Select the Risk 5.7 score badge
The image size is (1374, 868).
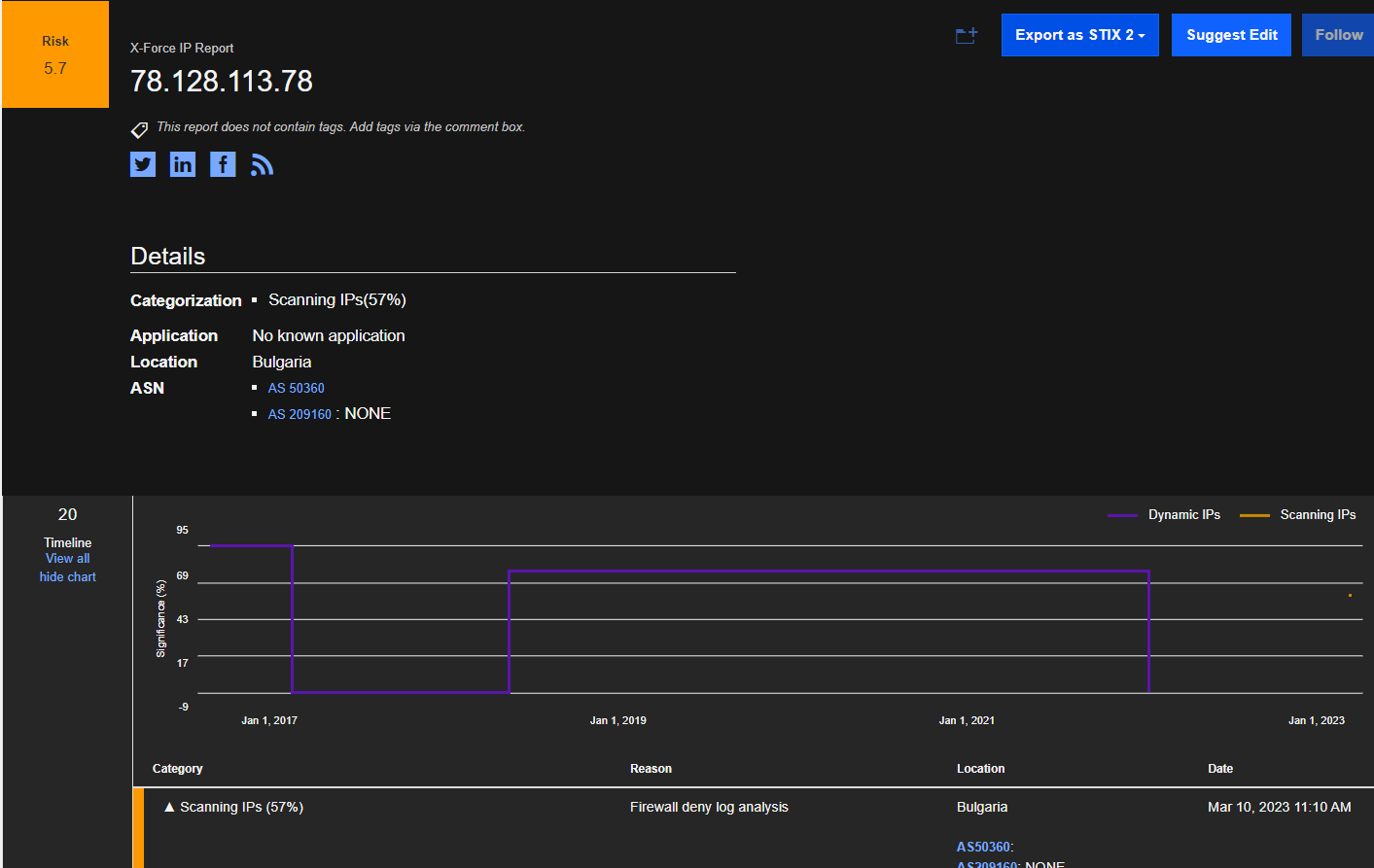pyautogui.click(x=55, y=54)
